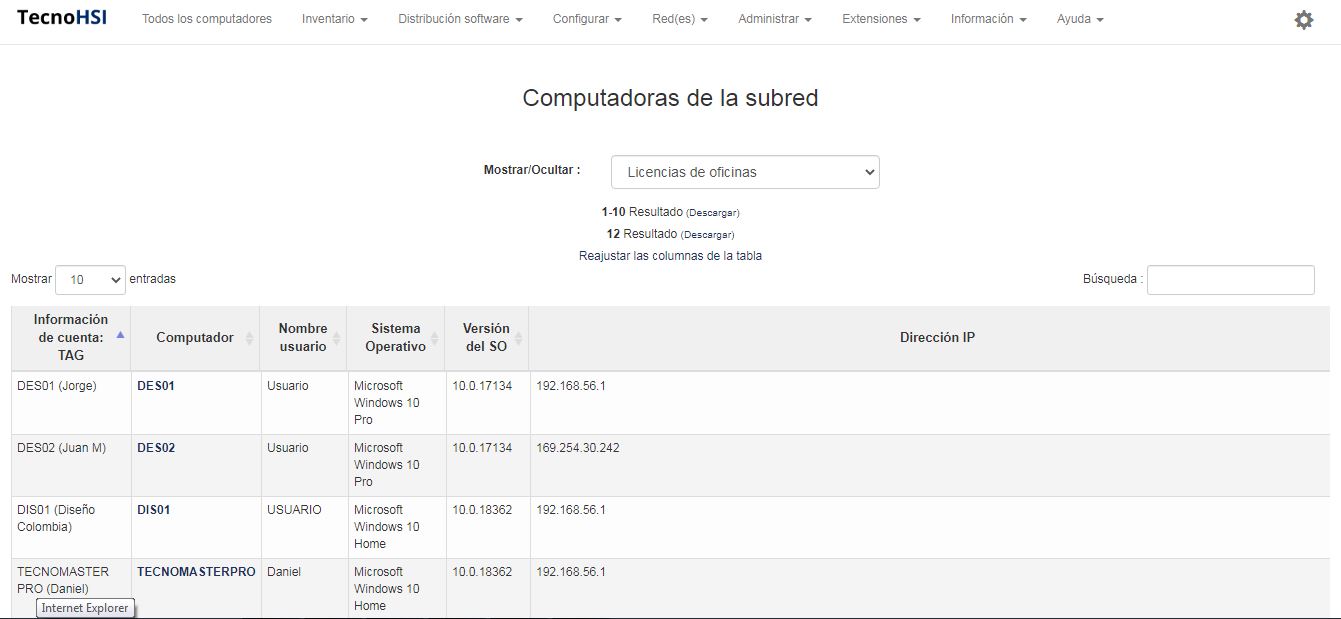Sort by Información de cuenta TAG column
The image size is (1341, 619).
(x=71, y=338)
